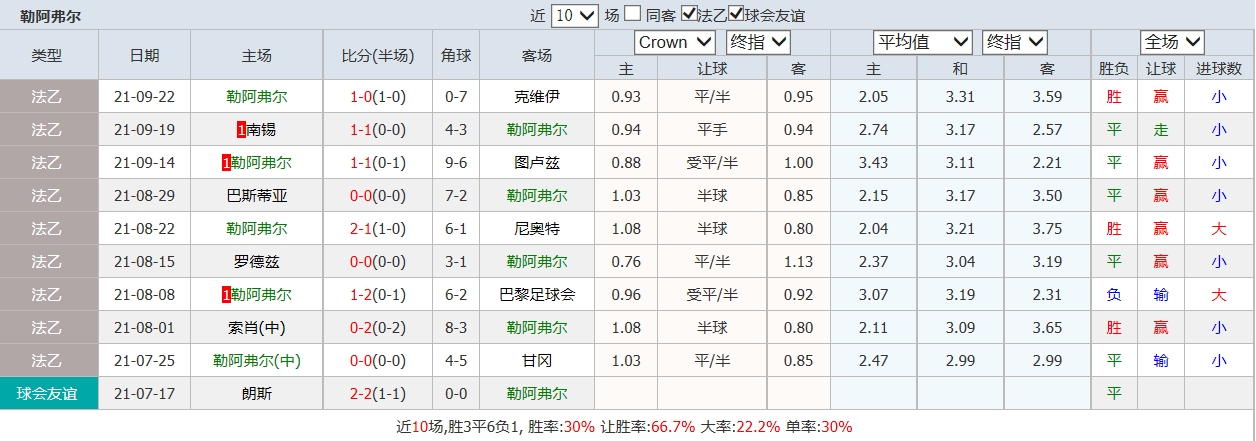Uncheck the 法乙 league filter checkbox
1256x441 pixels.
(x=689, y=14)
